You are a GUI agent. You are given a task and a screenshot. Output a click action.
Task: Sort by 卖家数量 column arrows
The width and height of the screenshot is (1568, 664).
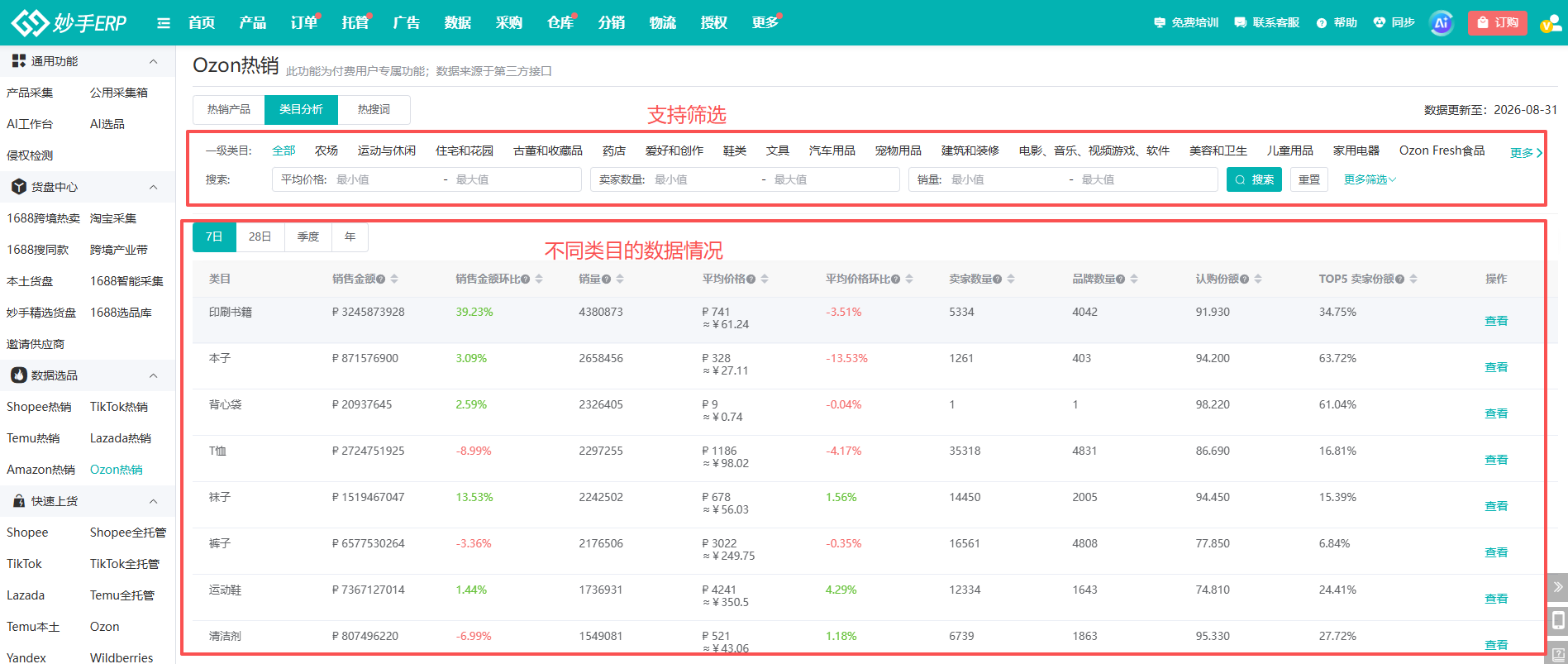(x=1011, y=279)
